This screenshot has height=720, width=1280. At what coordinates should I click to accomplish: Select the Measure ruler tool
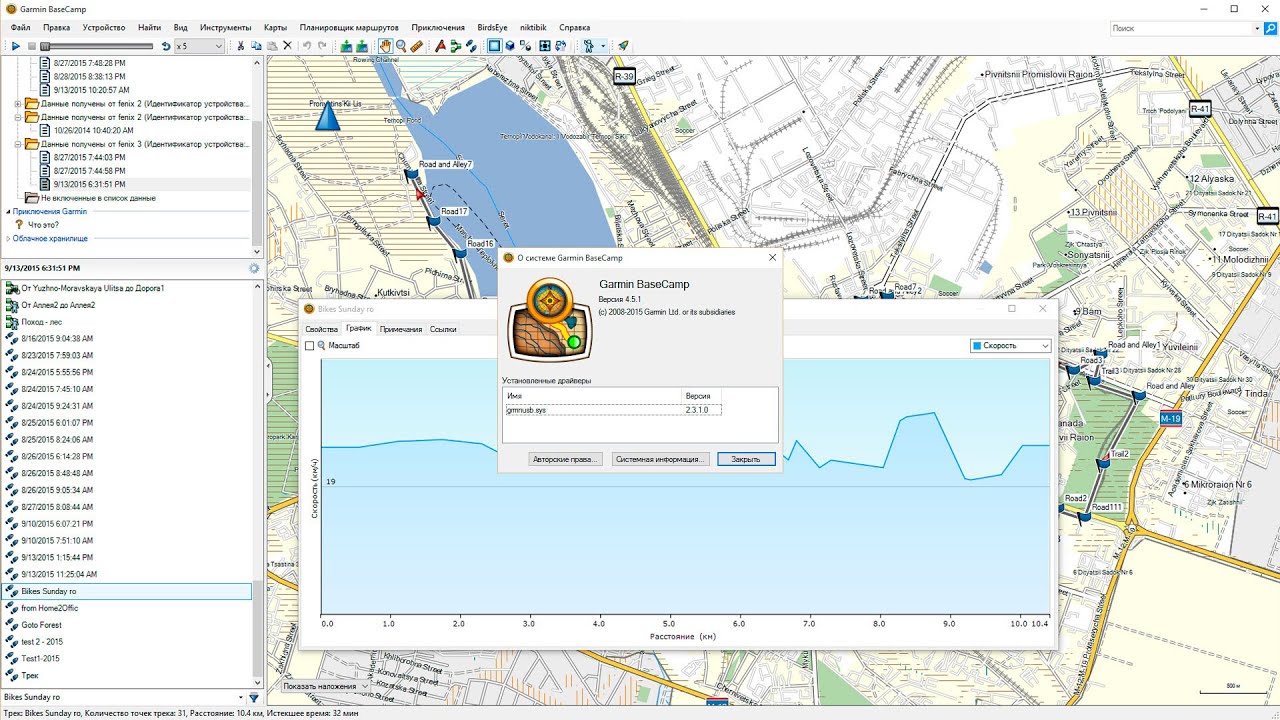point(416,46)
